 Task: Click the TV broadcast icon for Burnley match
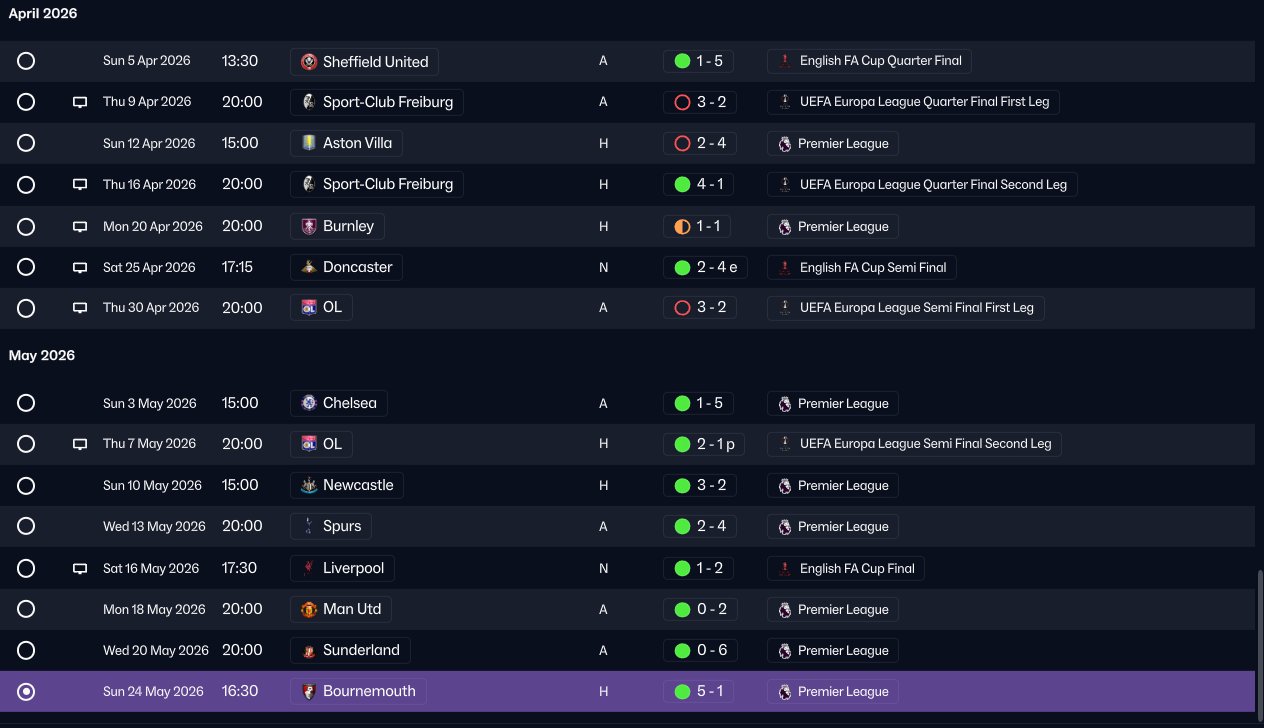[80, 227]
